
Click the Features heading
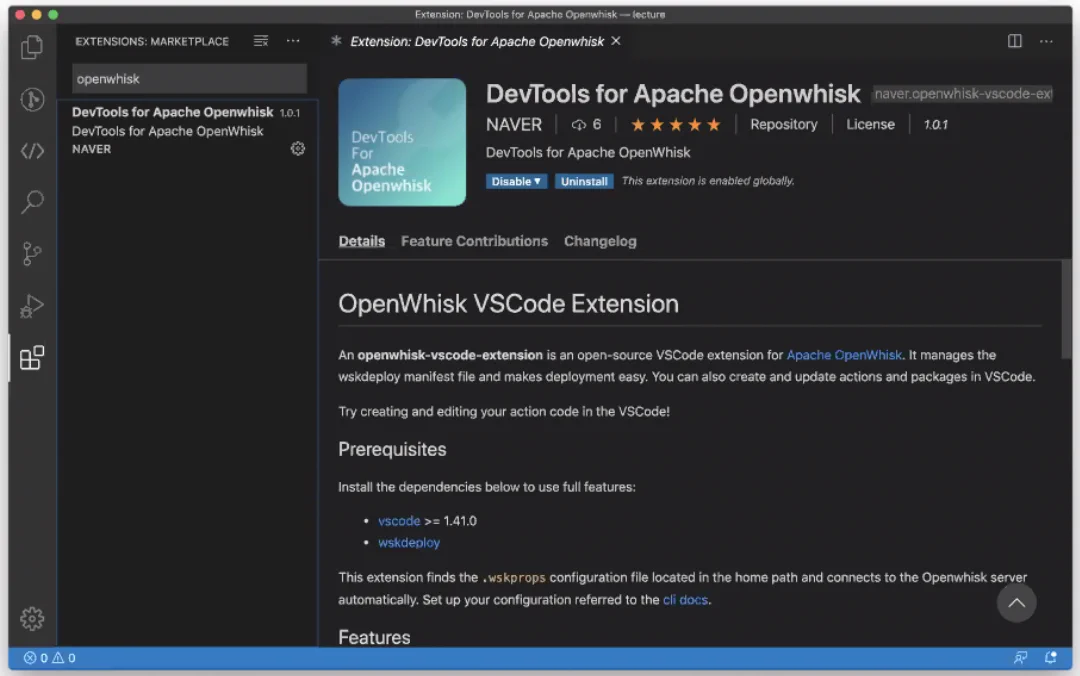pyautogui.click(x=374, y=637)
